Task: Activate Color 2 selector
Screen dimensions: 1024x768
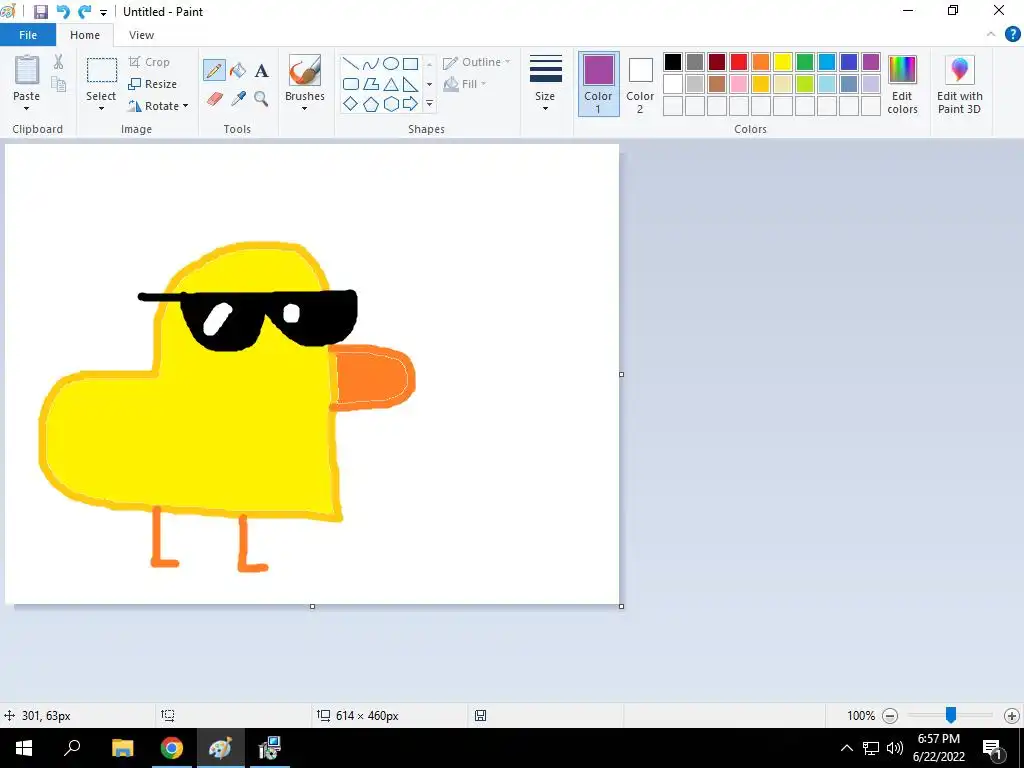Action: (x=640, y=84)
